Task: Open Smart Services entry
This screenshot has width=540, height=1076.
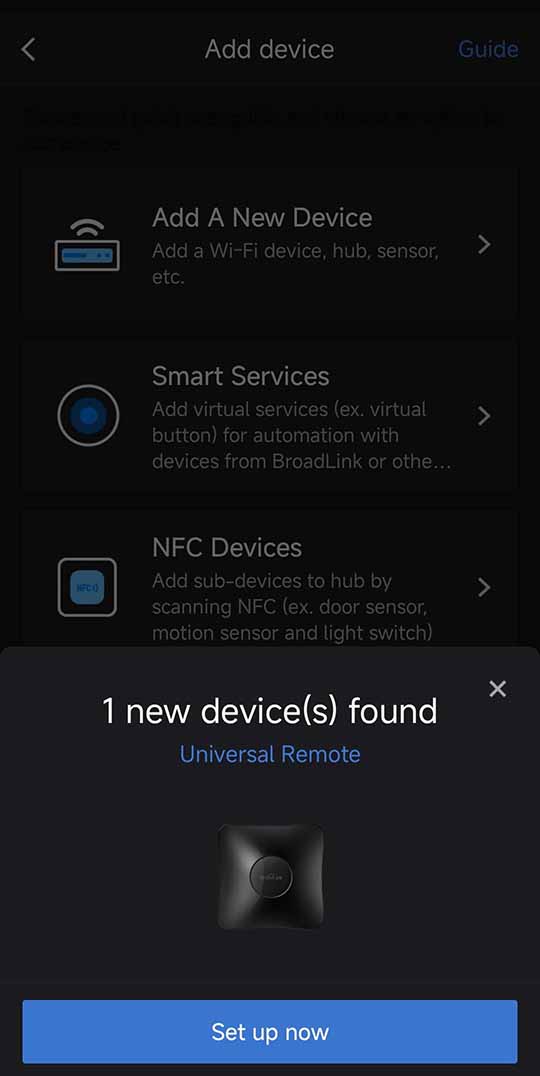Action: tap(270, 416)
